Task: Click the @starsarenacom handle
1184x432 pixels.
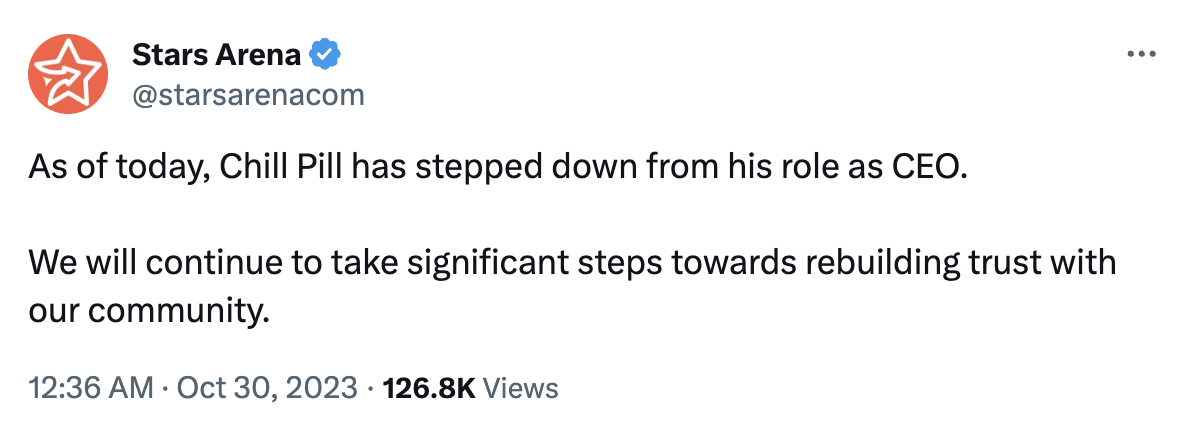Action: point(248,95)
